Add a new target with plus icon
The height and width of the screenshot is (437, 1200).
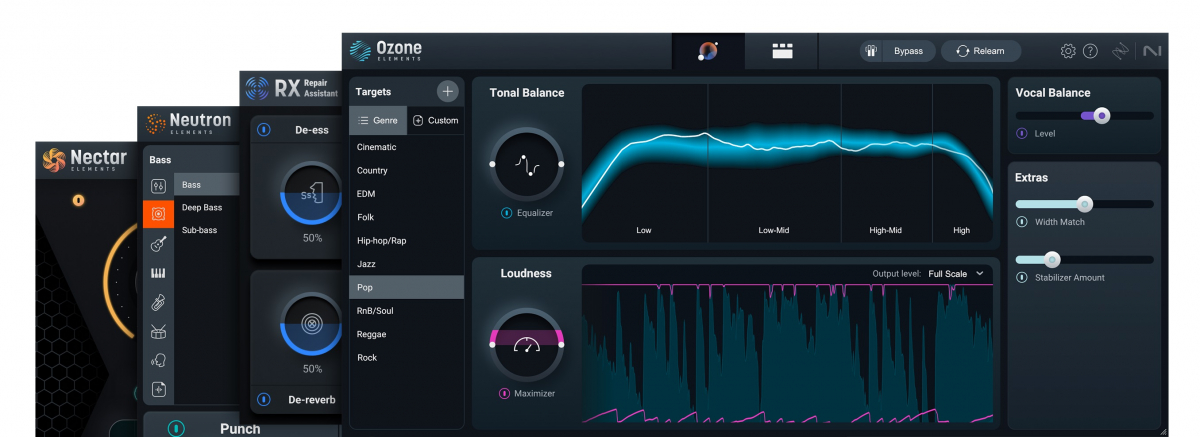coord(447,91)
